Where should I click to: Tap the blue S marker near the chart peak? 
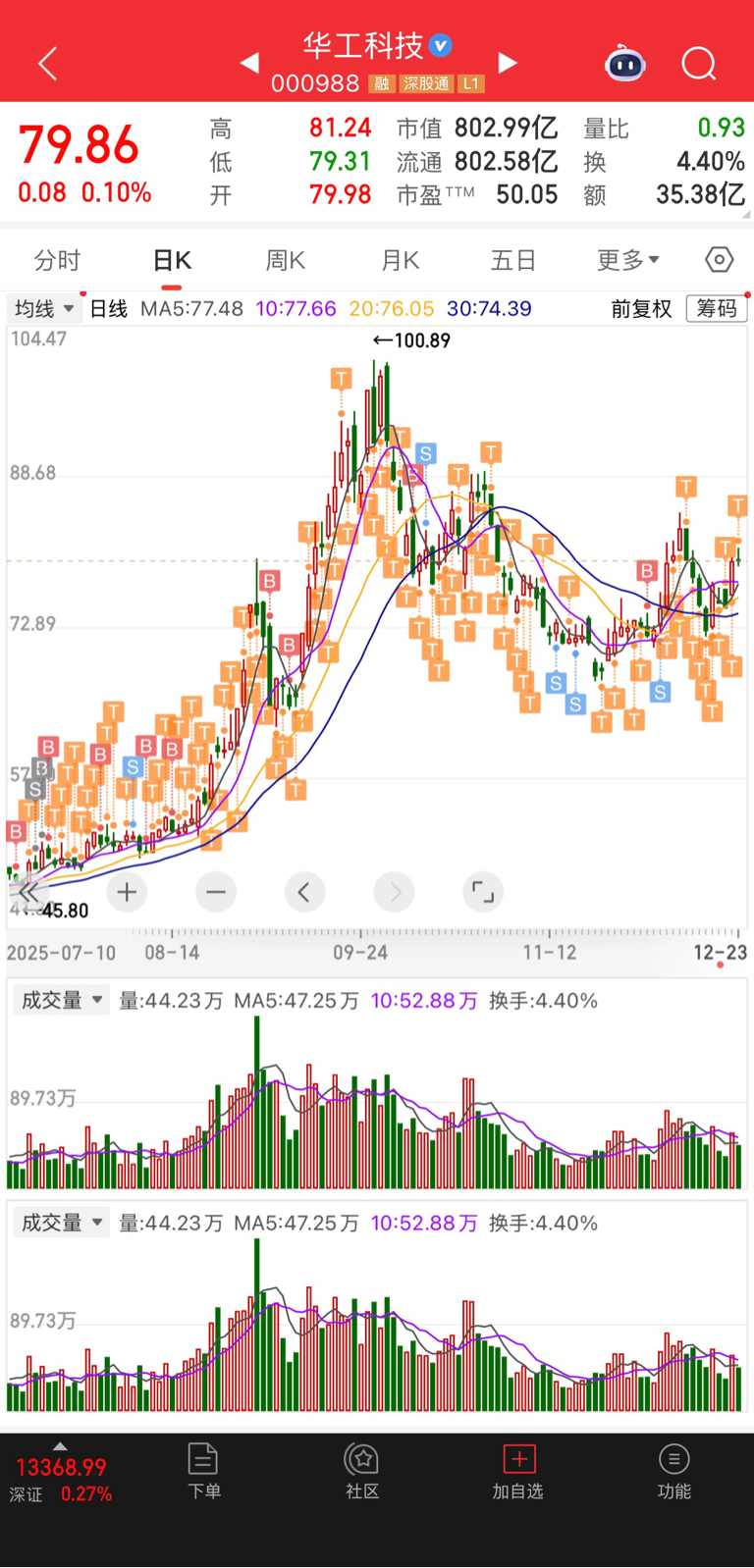425,453
